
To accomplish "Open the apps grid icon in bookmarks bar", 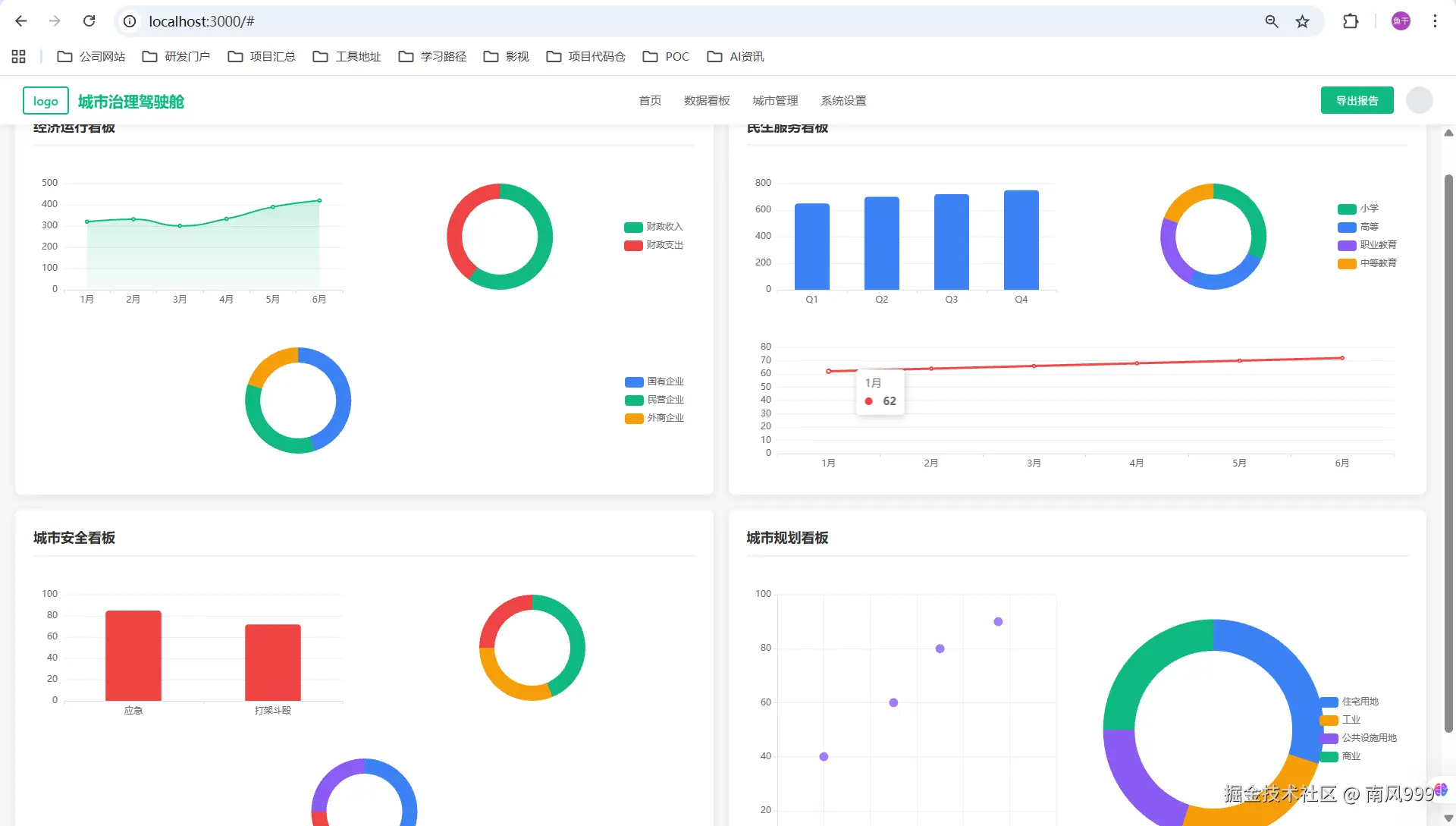I will (19, 57).
